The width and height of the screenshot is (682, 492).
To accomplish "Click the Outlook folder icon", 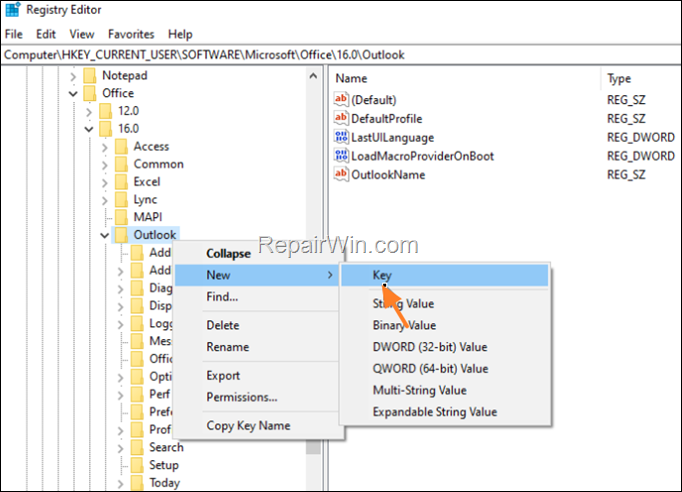I will 121,235.
